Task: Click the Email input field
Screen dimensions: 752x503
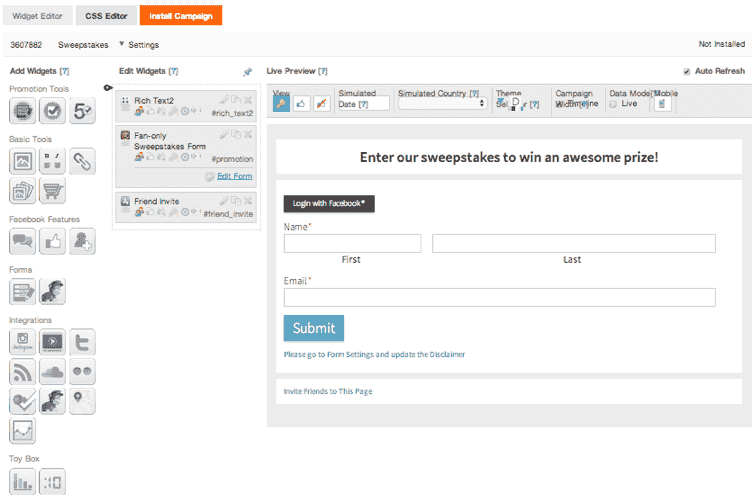Action: tap(500, 297)
